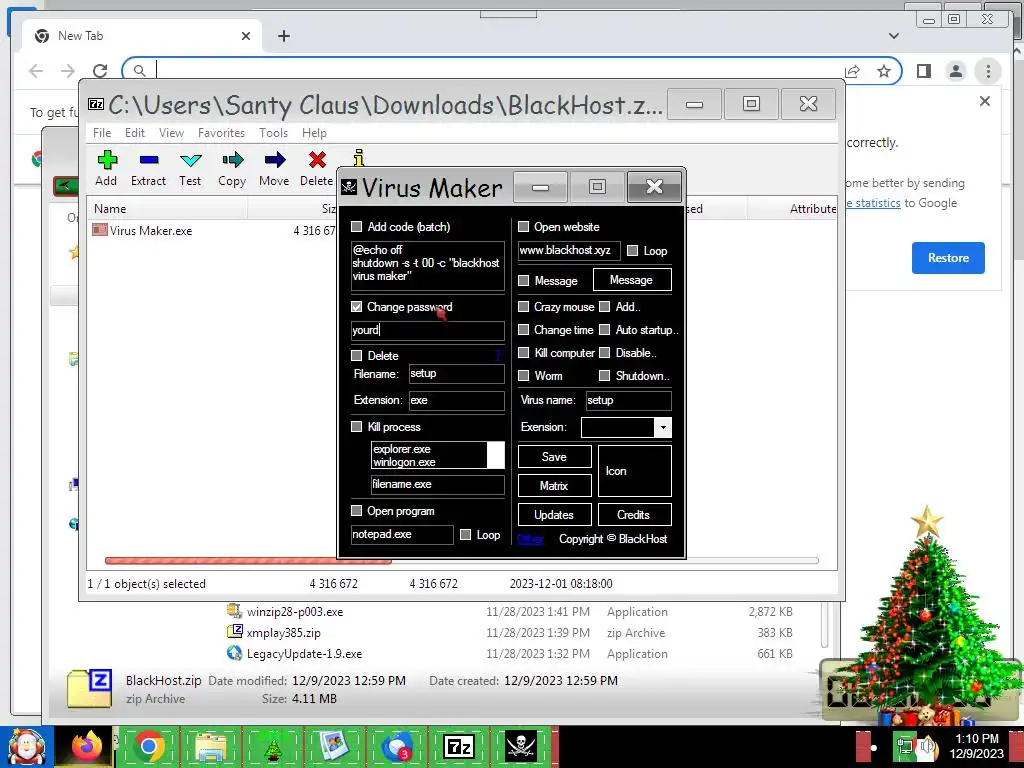Open Chrome profile icon
Viewport: 1024px width, 768px height.
(955, 71)
